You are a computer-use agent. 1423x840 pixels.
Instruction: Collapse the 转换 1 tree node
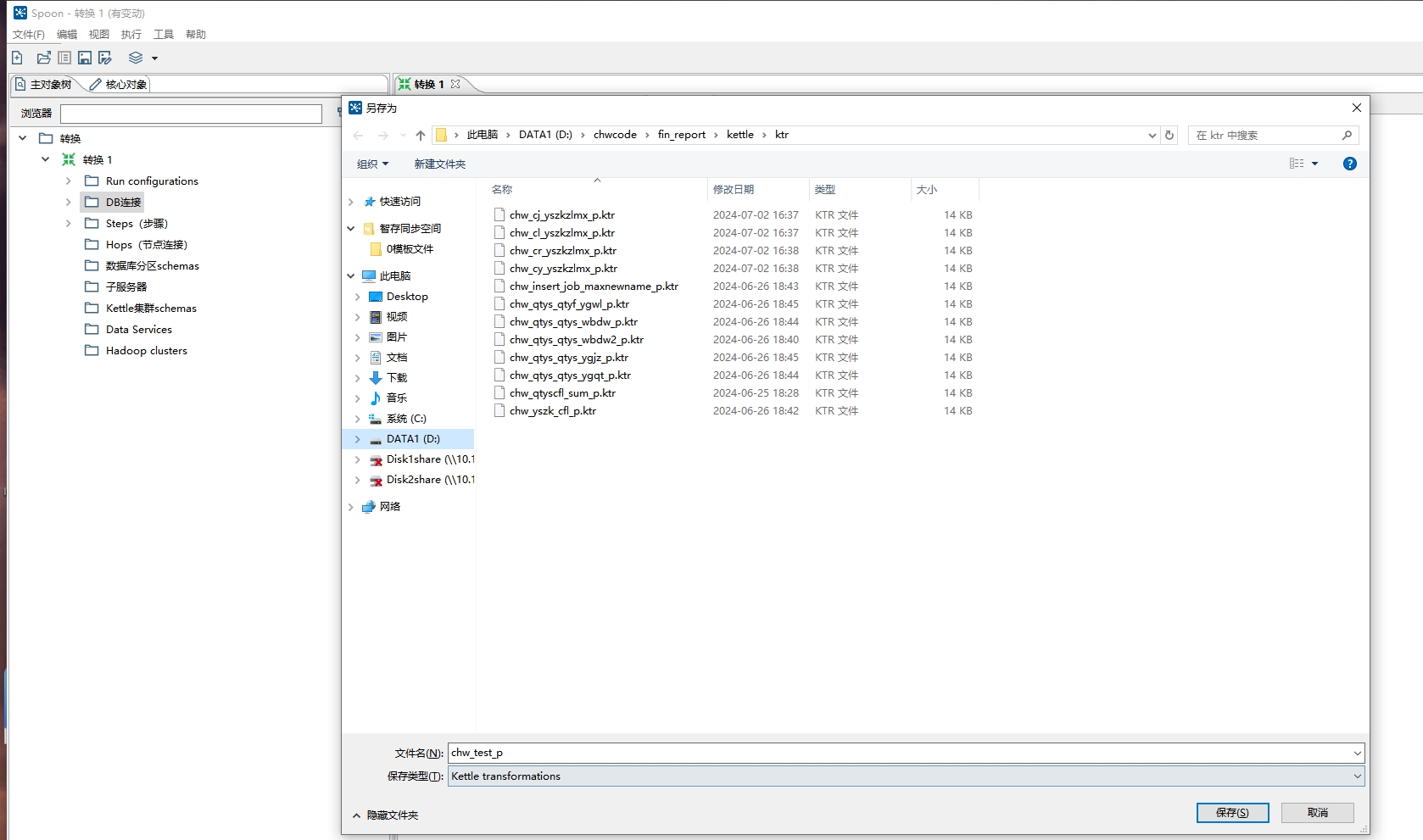46,159
